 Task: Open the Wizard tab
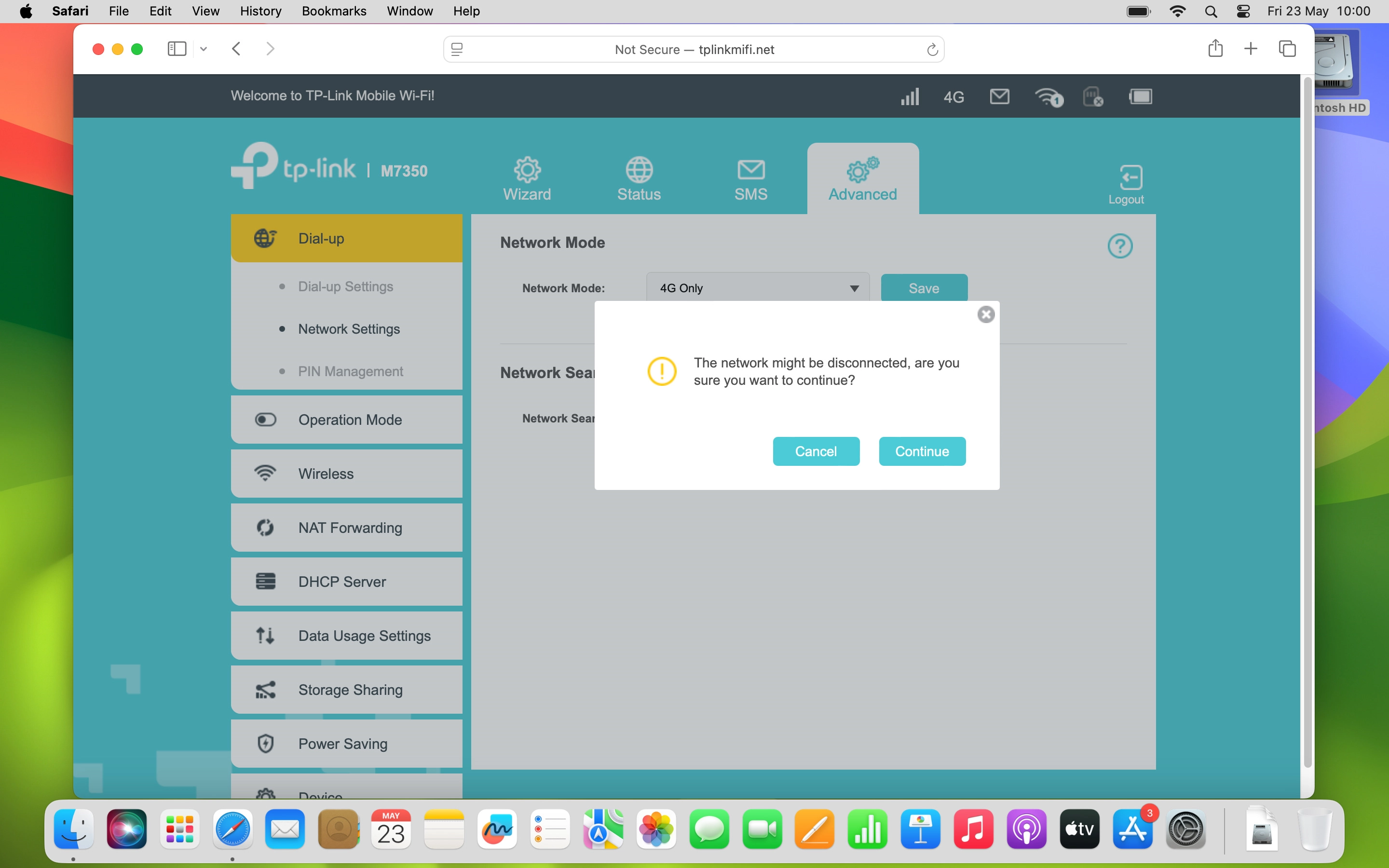click(526, 179)
